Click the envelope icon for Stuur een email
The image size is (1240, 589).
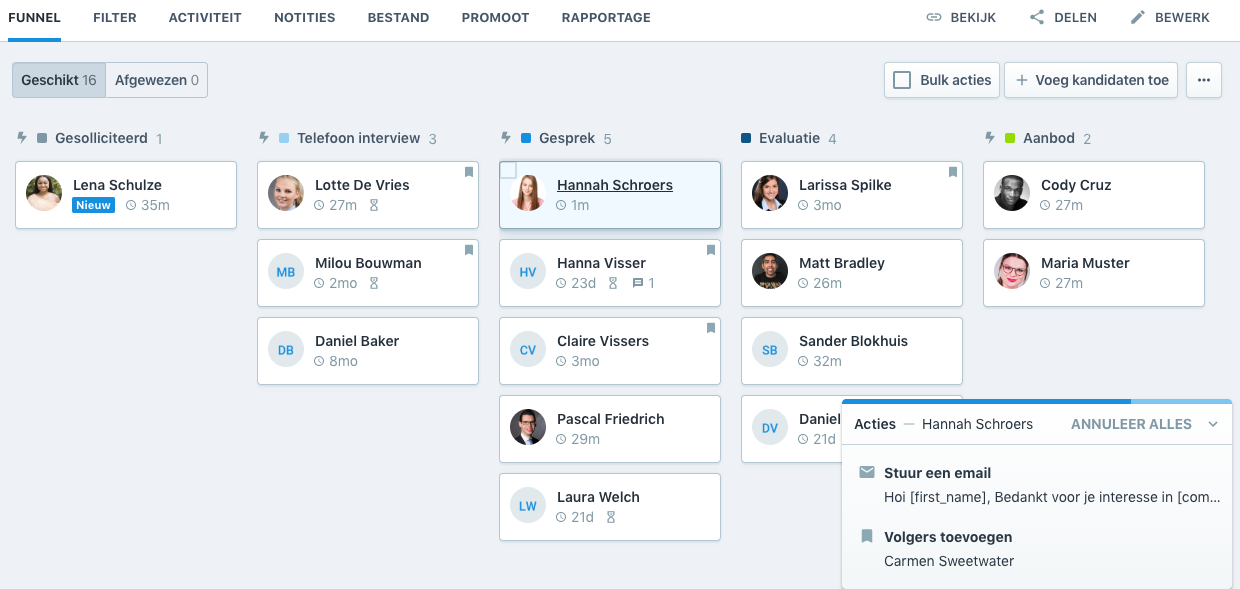pos(867,472)
